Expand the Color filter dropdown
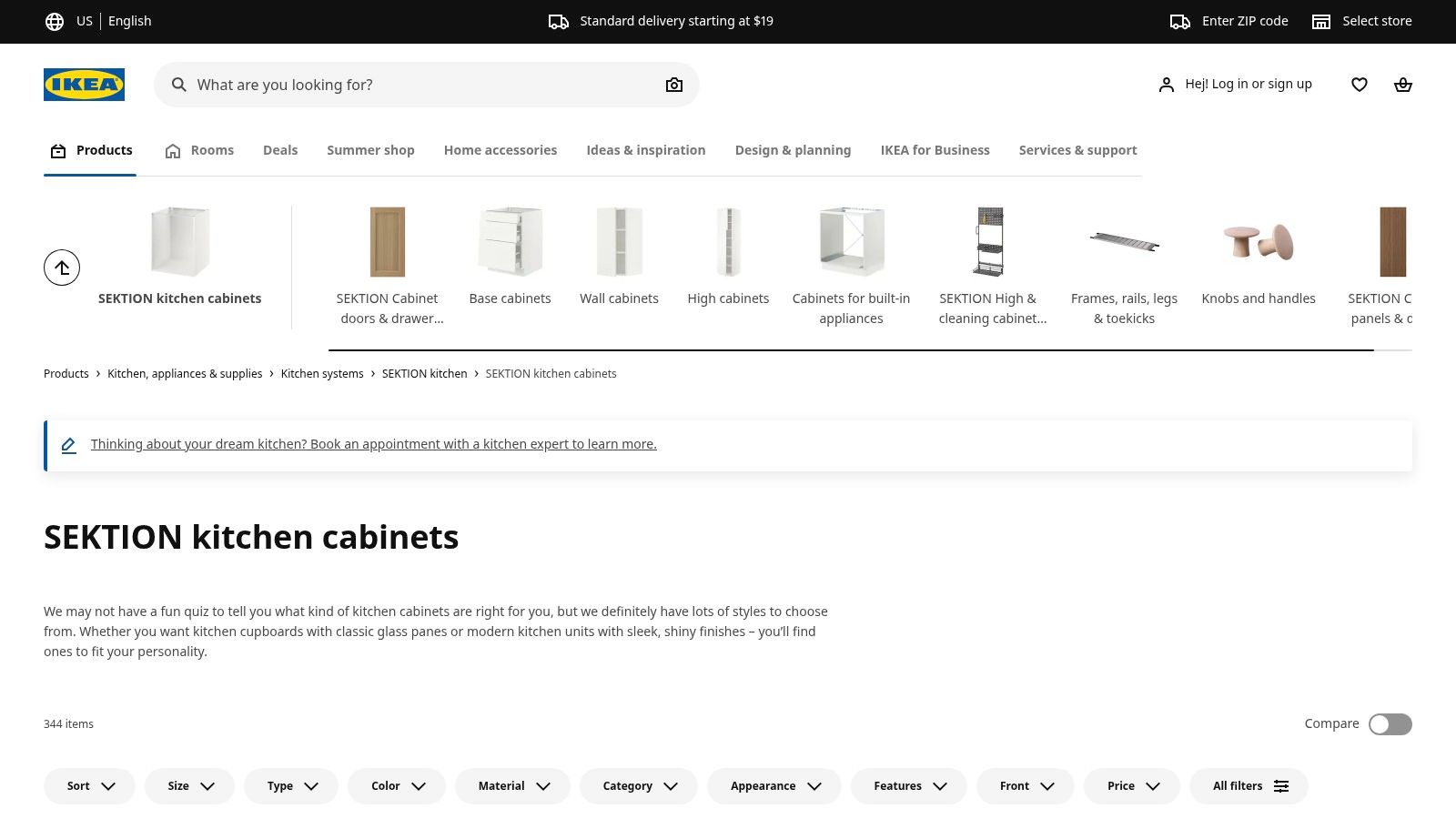 tap(397, 786)
